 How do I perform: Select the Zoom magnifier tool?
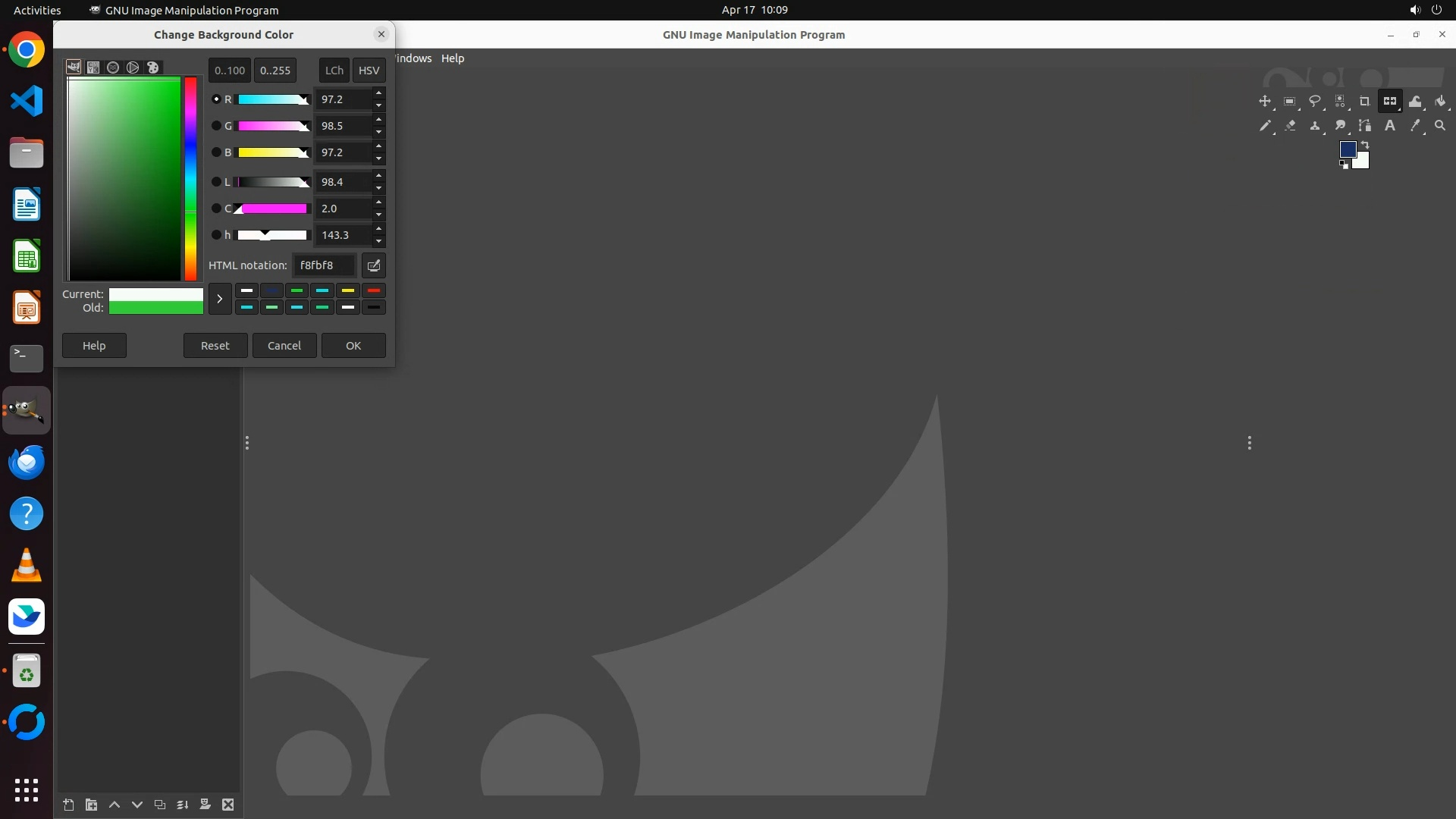point(1440,126)
